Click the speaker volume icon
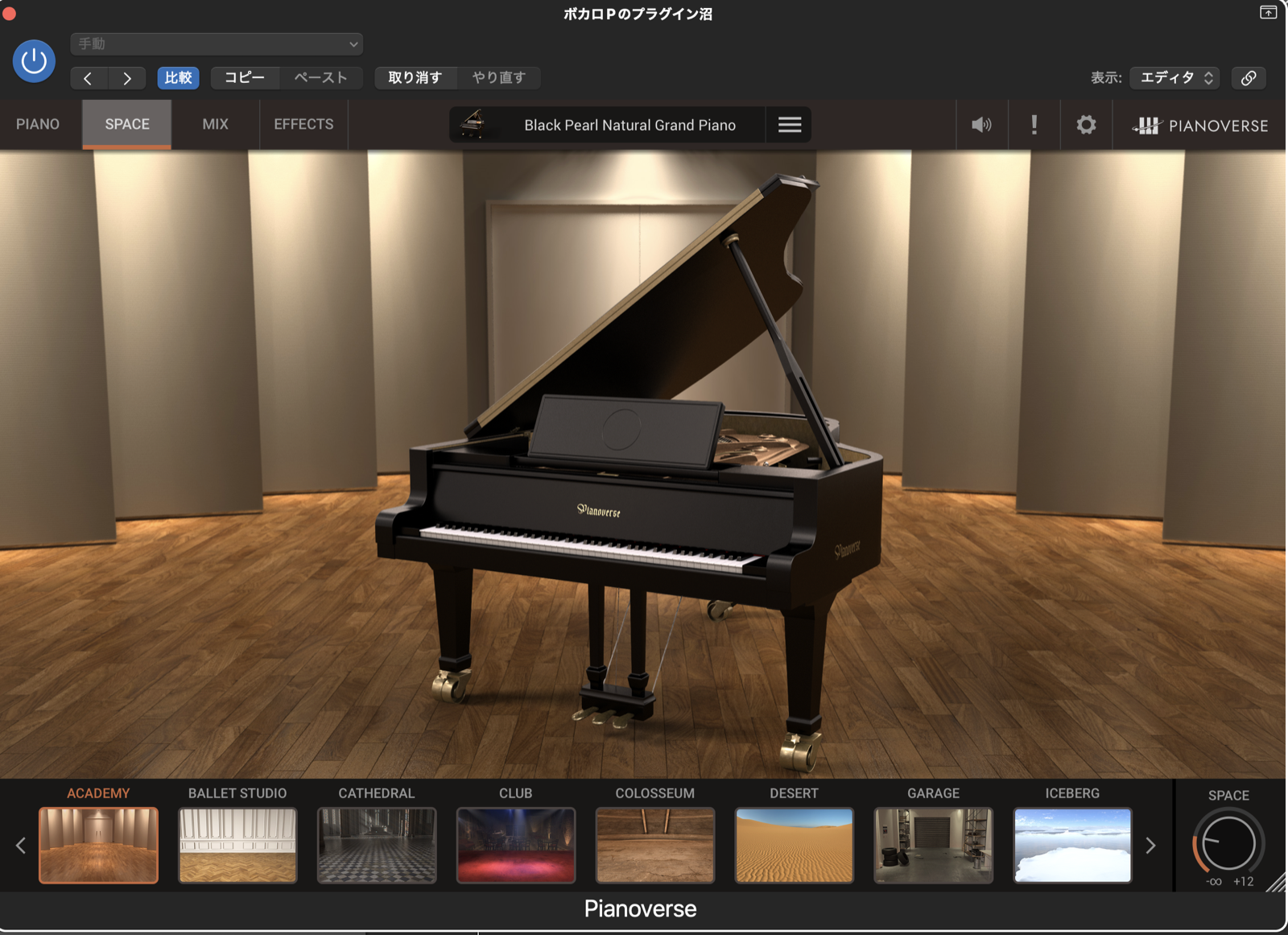The image size is (1288, 935). [x=981, y=125]
